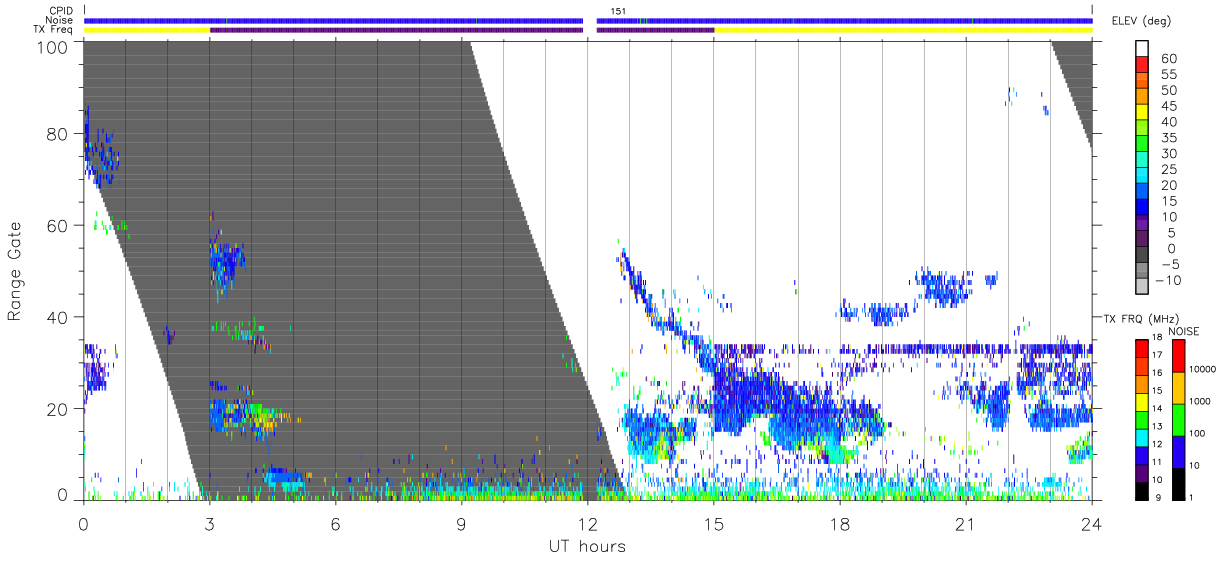Screen dimensions: 1228x567
Task: Click the 55 label on ELEV colorbar
Action: click(1167, 75)
